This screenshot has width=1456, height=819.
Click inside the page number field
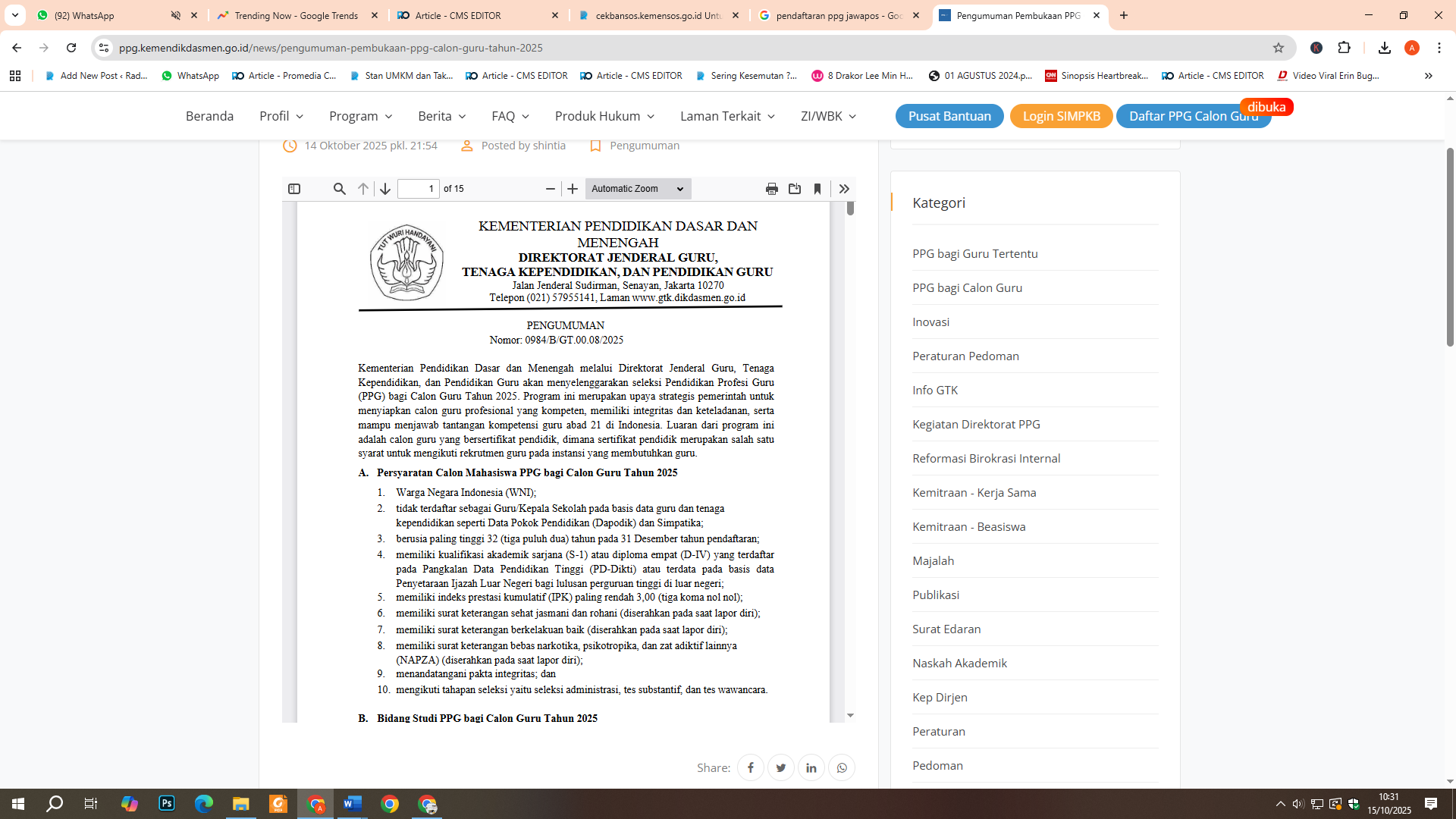(419, 189)
